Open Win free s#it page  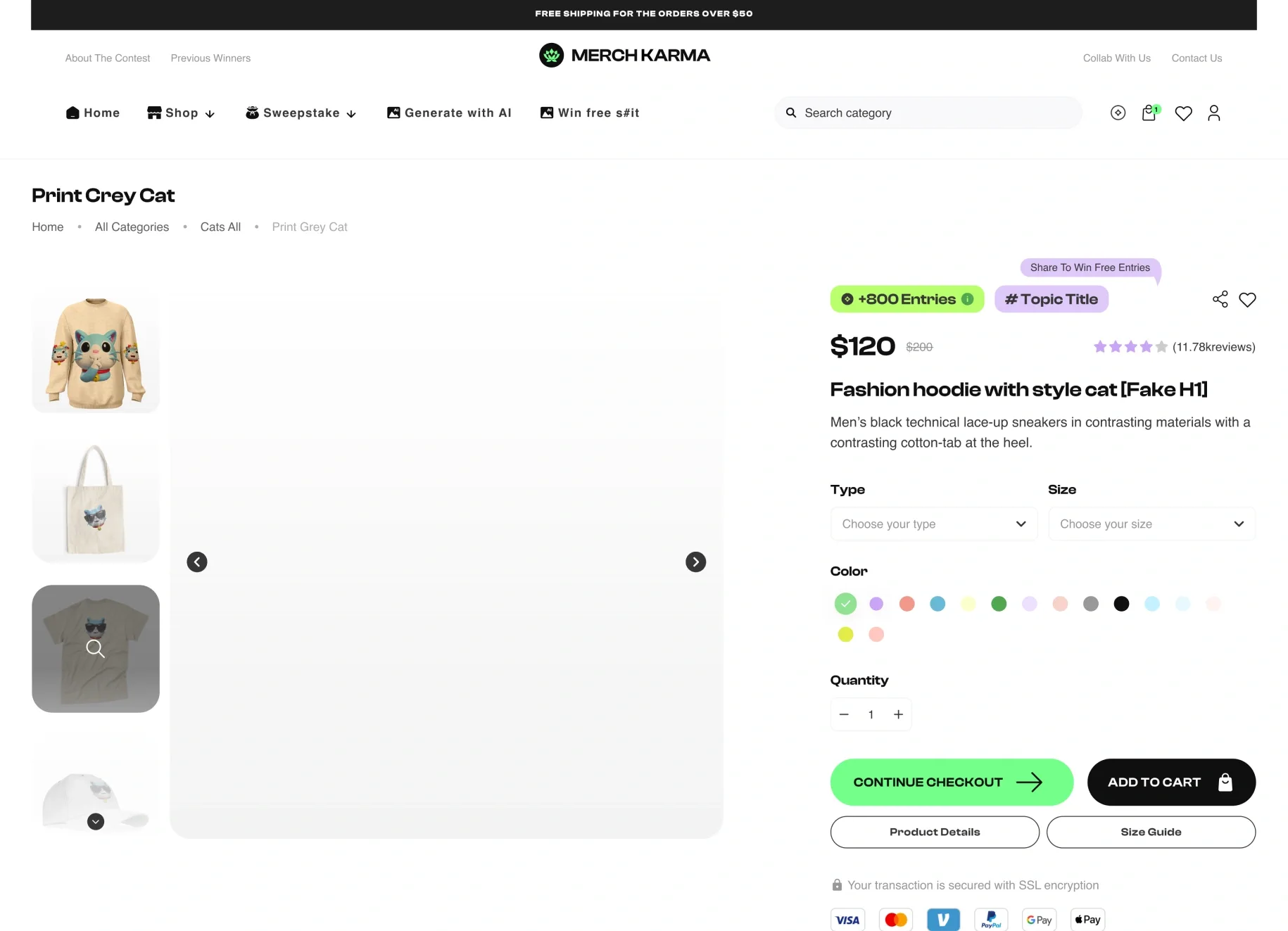pyautogui.click(x=590, y=113)
